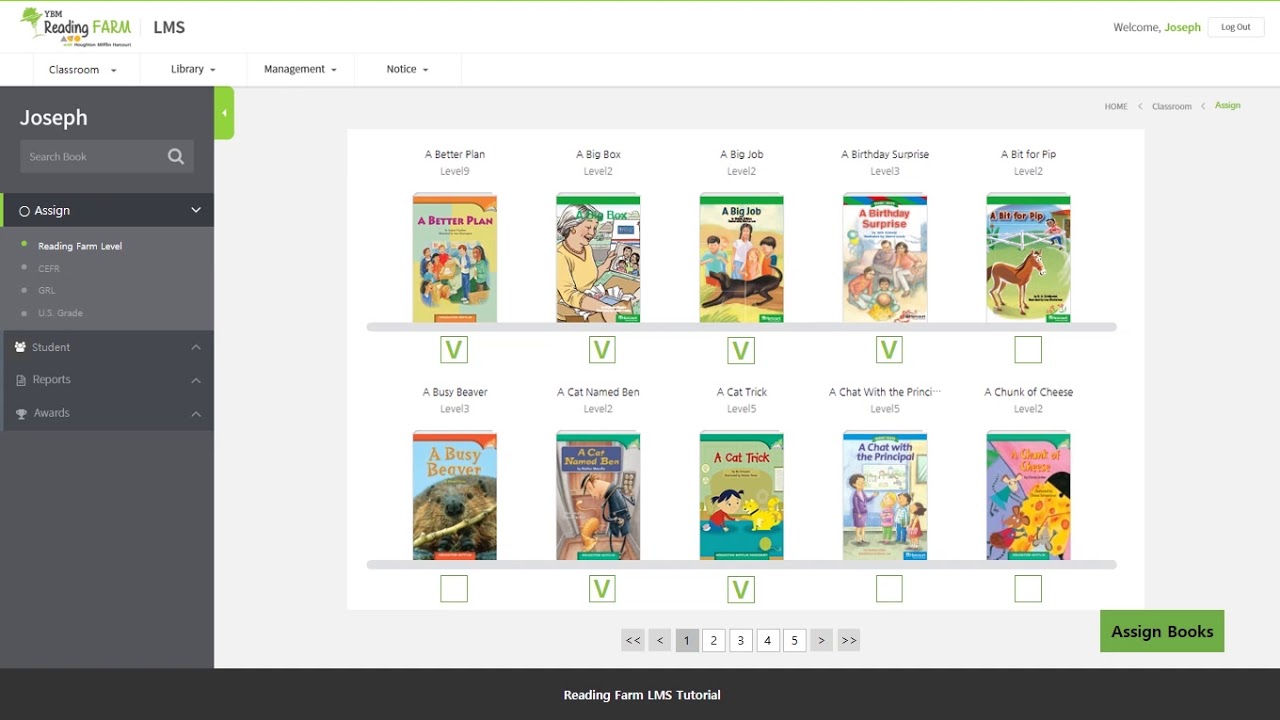This screenshot has height=720, width=1280.
Task: Click the Awards trophy icon
Action: (x=21, y=413)
